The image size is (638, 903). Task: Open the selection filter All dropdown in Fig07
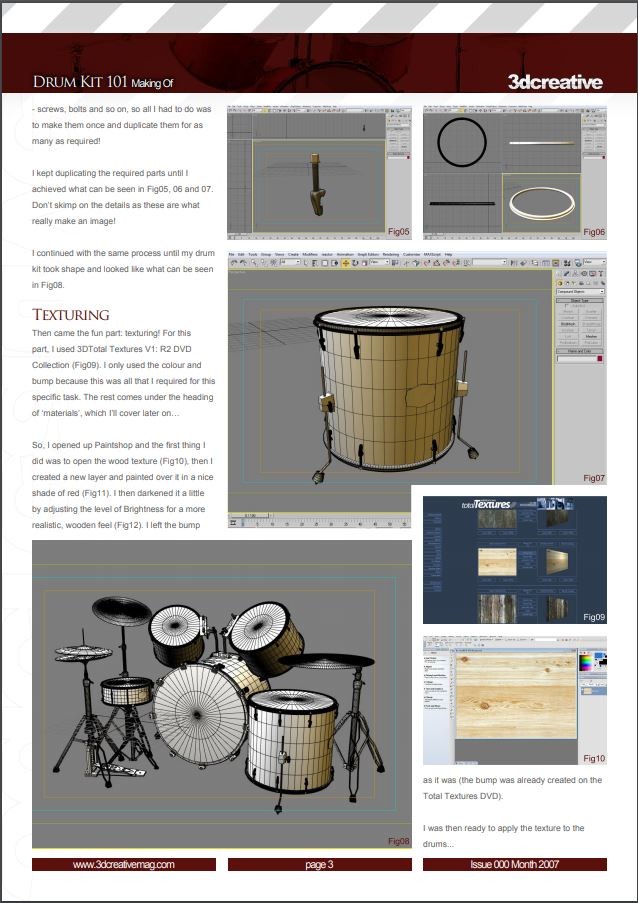coord(291,262)
